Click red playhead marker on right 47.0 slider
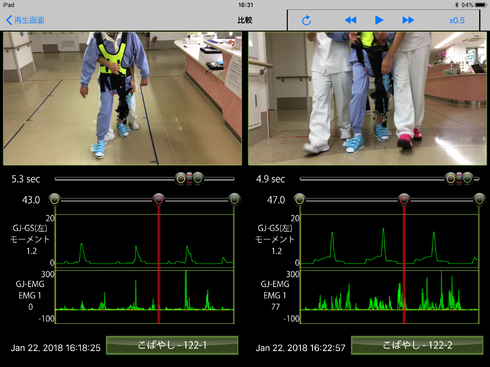Image resolution: width=490 pixels, height=367 pixels. (404, 200)
